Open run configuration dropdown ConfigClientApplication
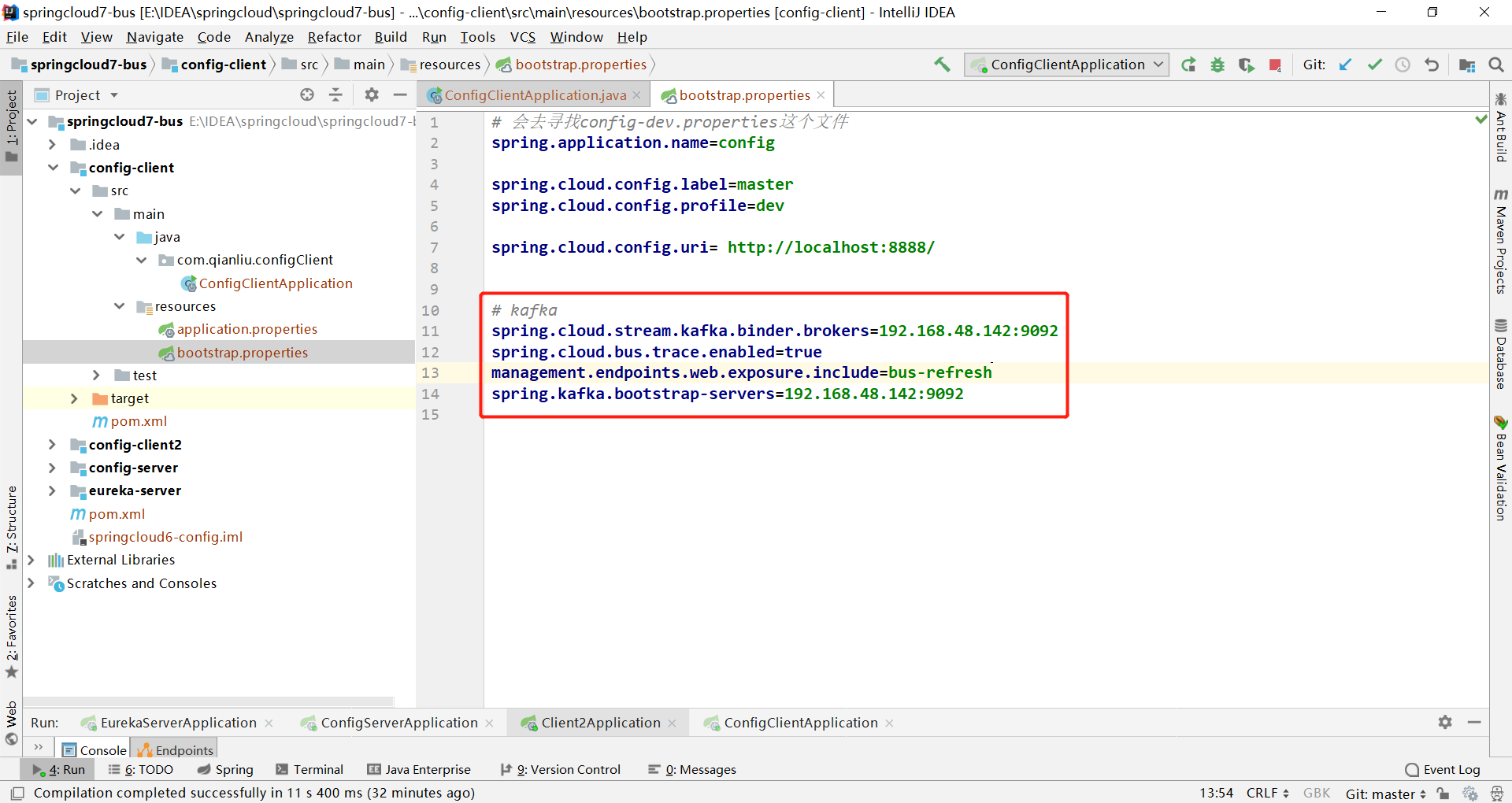The image size is (1512, 803). (1066, 65)
